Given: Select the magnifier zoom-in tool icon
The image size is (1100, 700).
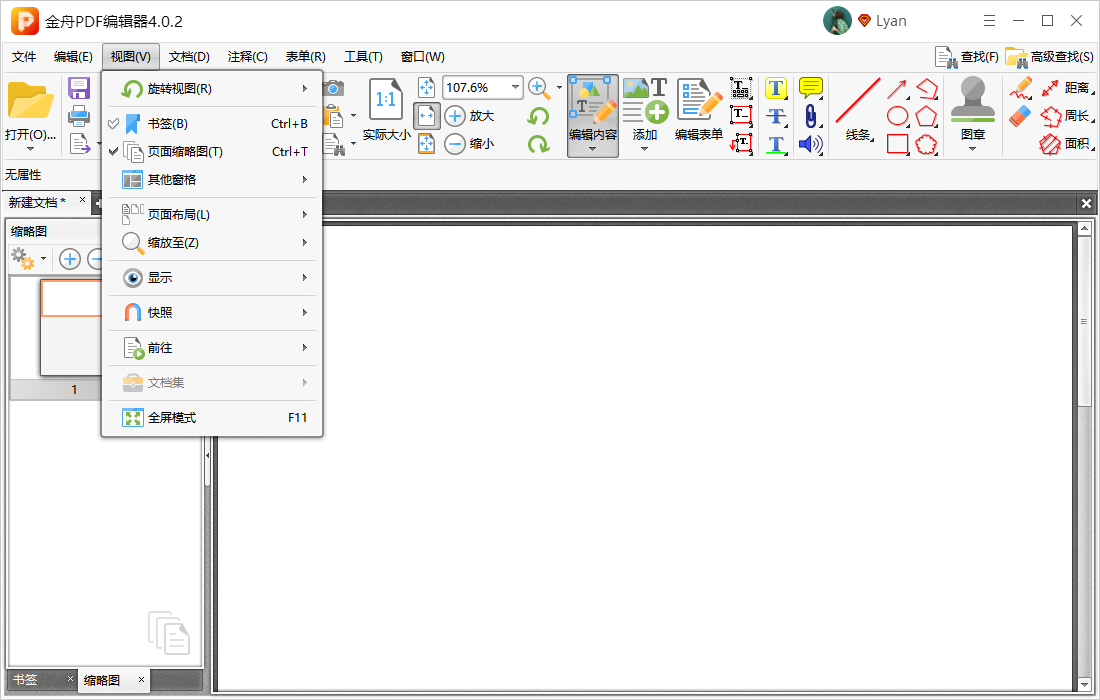Looking at the screenshot, I should [x=539, y=88].
